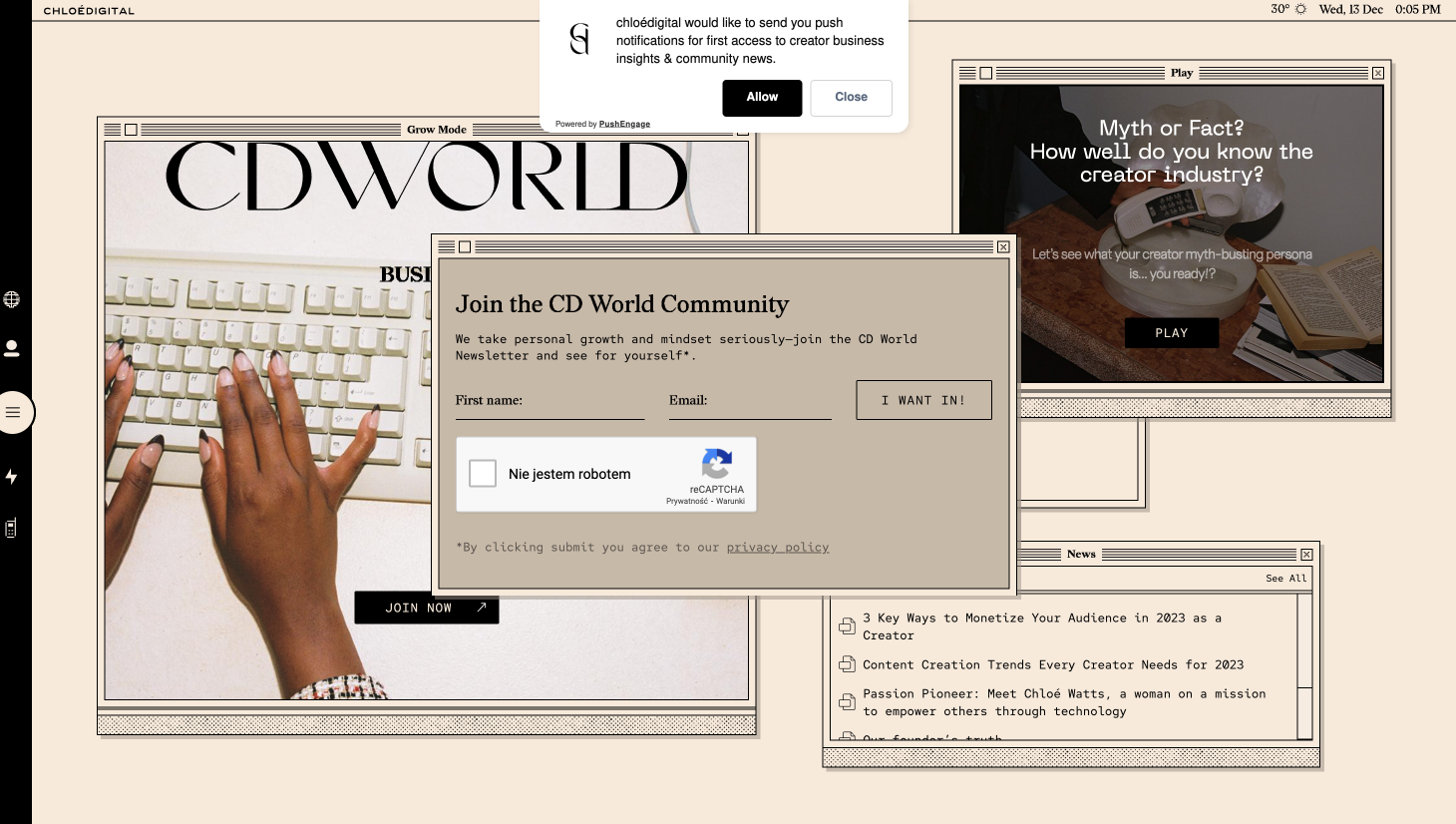The width and height of the screenshot is (1456, 824).
Task: Click the chloédigital logo icon in the notification prompt
Action: point(579,39)
